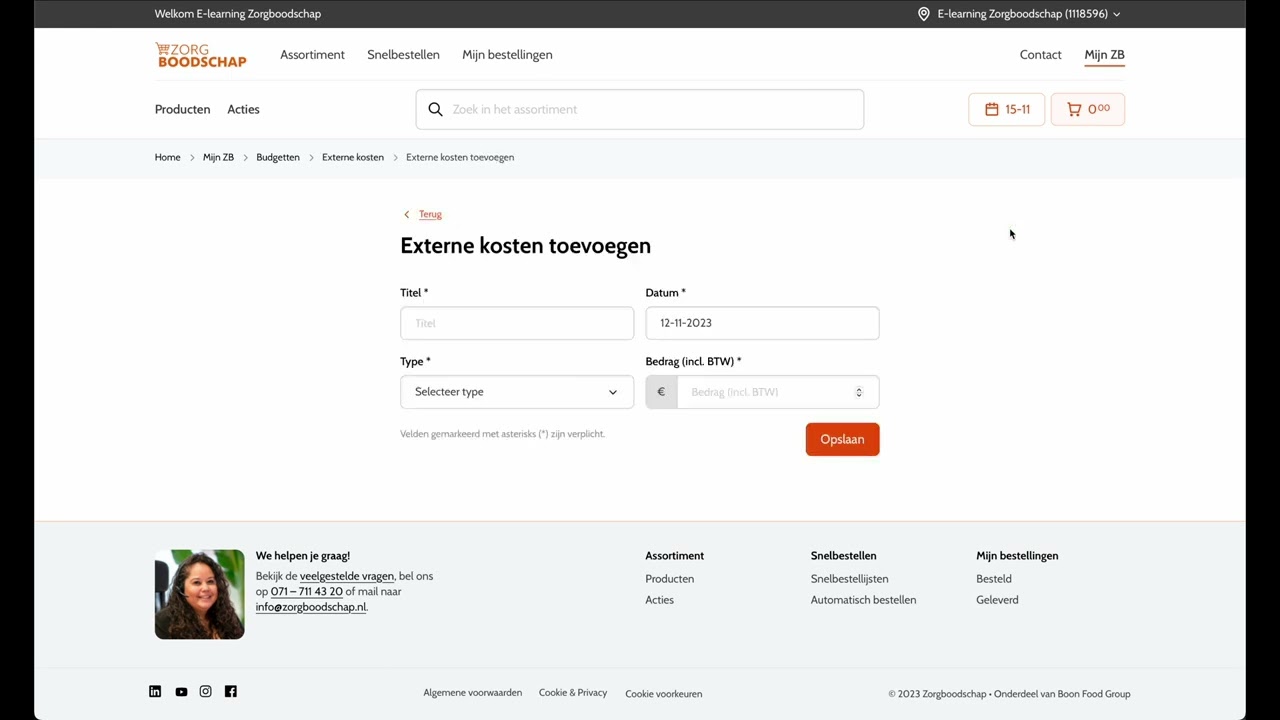
Task: Open Cookie voorkeuren link
Action: tap(664, 694)
